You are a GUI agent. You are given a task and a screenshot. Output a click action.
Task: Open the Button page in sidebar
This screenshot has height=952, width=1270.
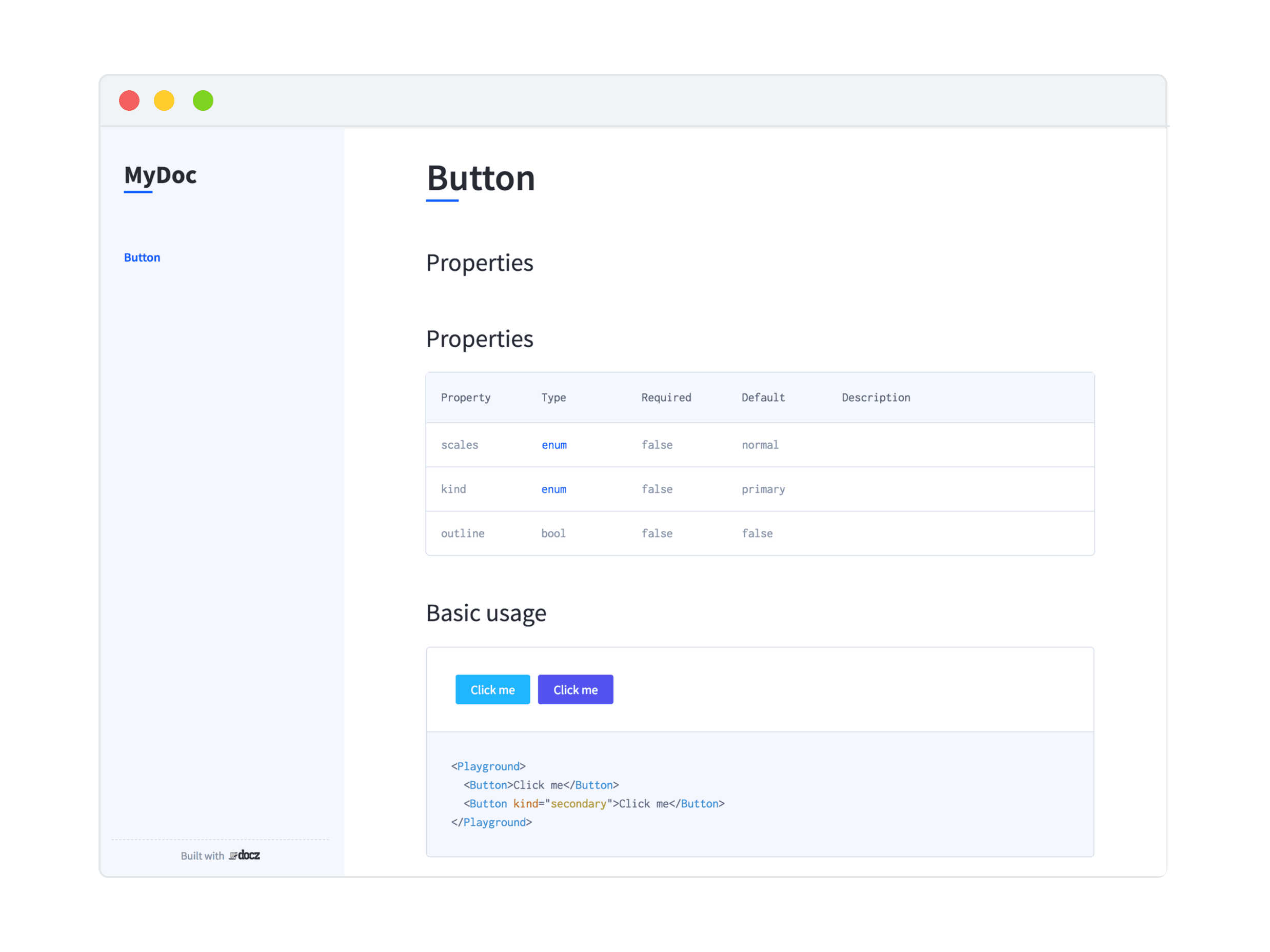click(x=142, y=257)
